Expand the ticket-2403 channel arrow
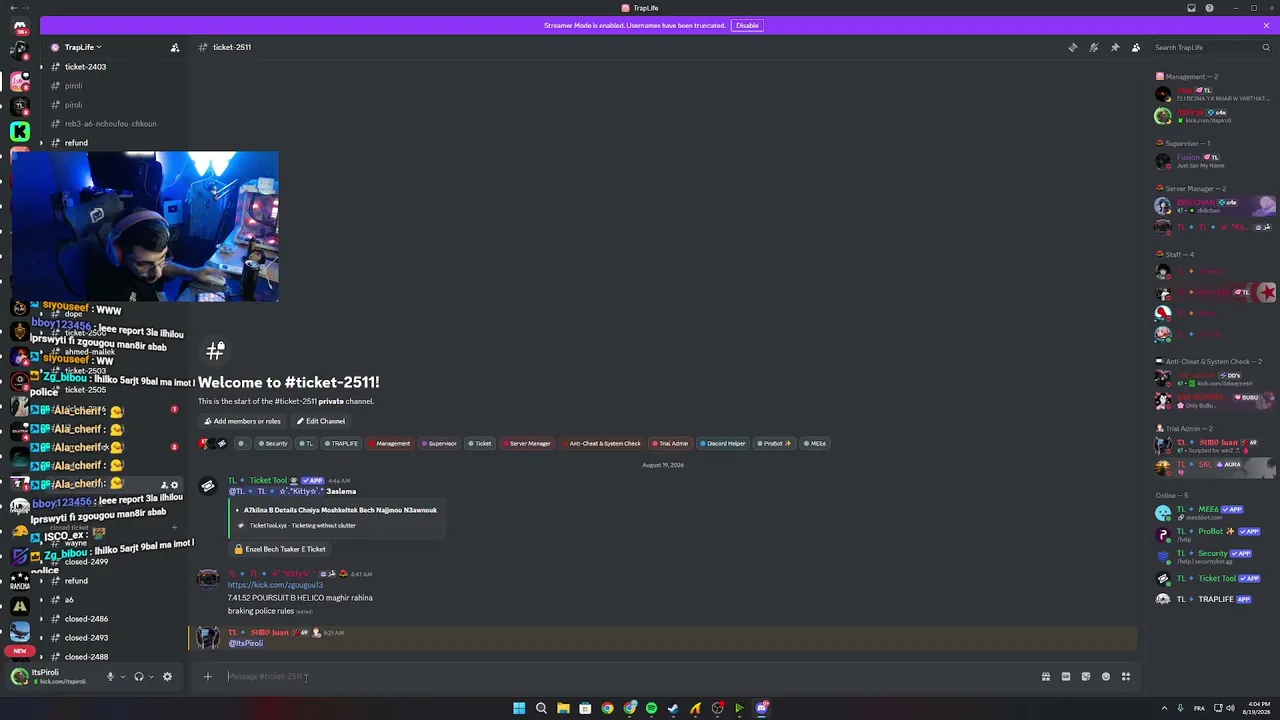This screenshot has width=1280, height=720. [41, 67]
